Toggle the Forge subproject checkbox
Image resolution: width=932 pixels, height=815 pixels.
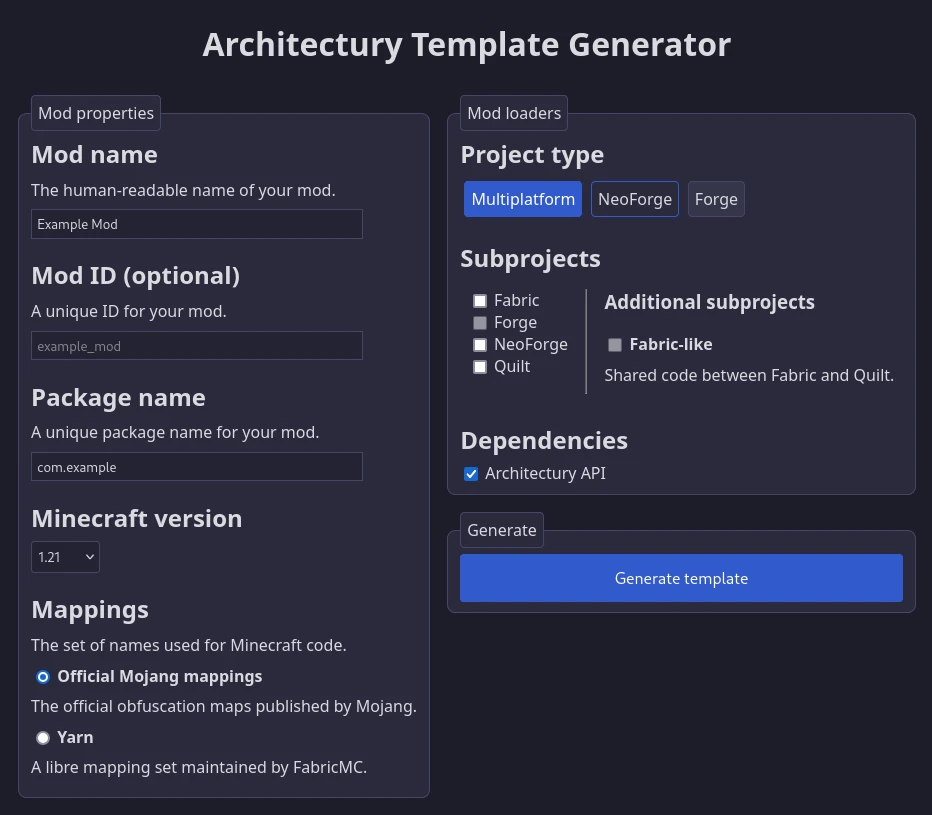click(x=480, y=323)
